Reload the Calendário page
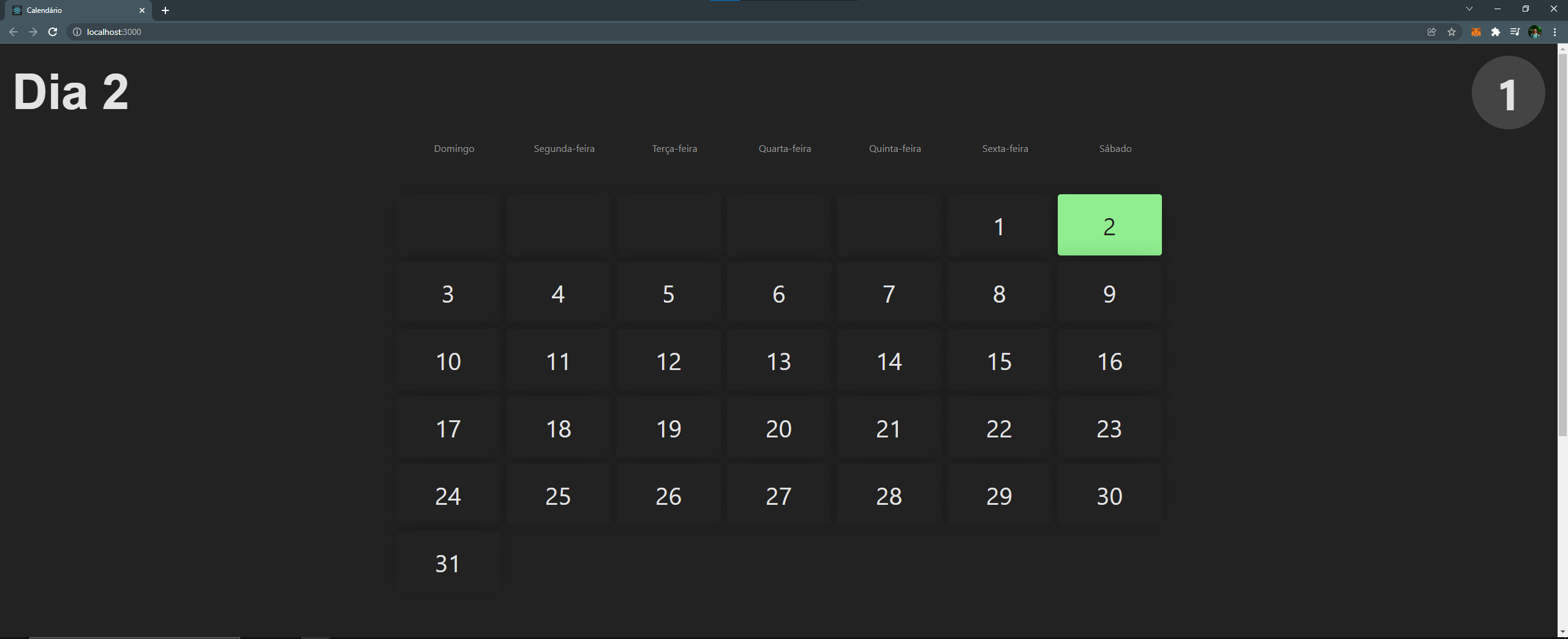 pyautogui.click(x=53, y=32)
